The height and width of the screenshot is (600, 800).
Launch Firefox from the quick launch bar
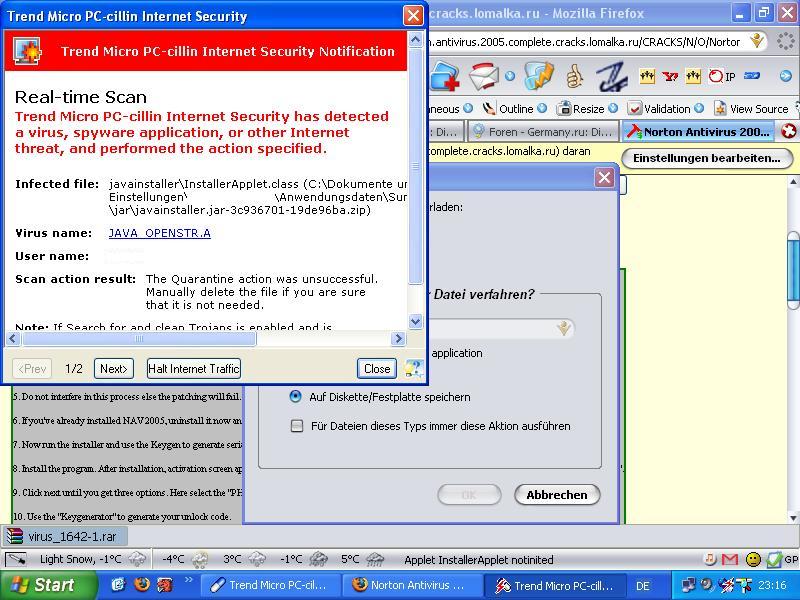pyautogui.click(x=141, y=584)
